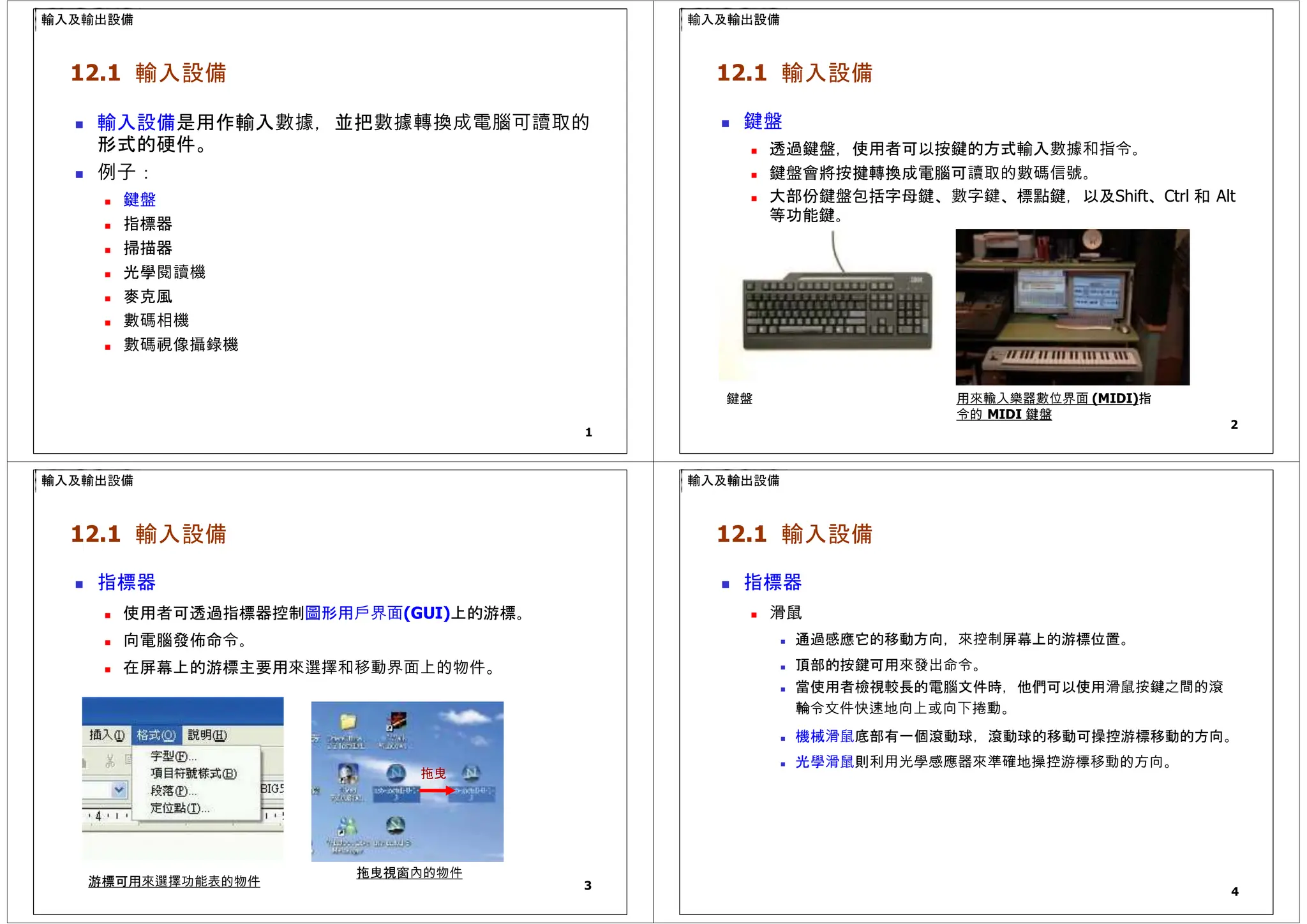Open the 格式(O) menu
This screenshot has height=924, width=1307.
coord(156,735)
